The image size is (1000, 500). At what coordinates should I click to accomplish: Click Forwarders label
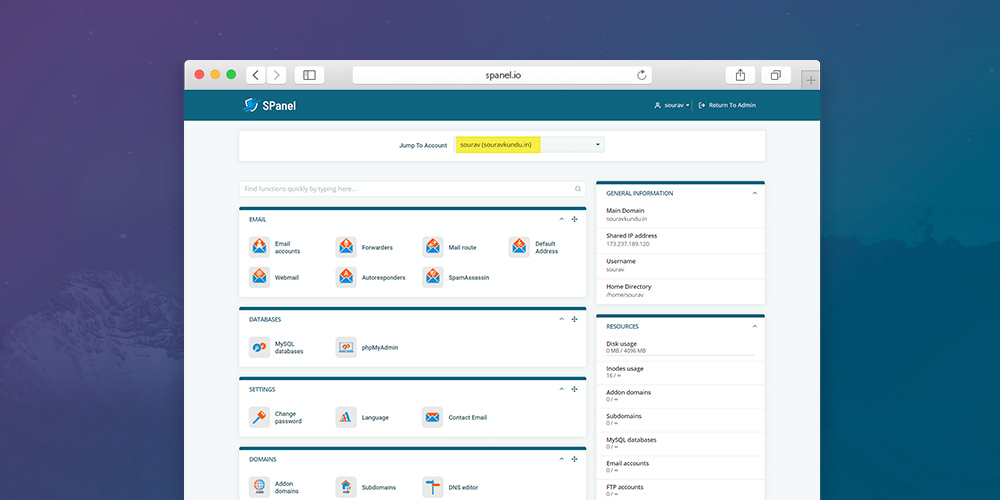377,247
